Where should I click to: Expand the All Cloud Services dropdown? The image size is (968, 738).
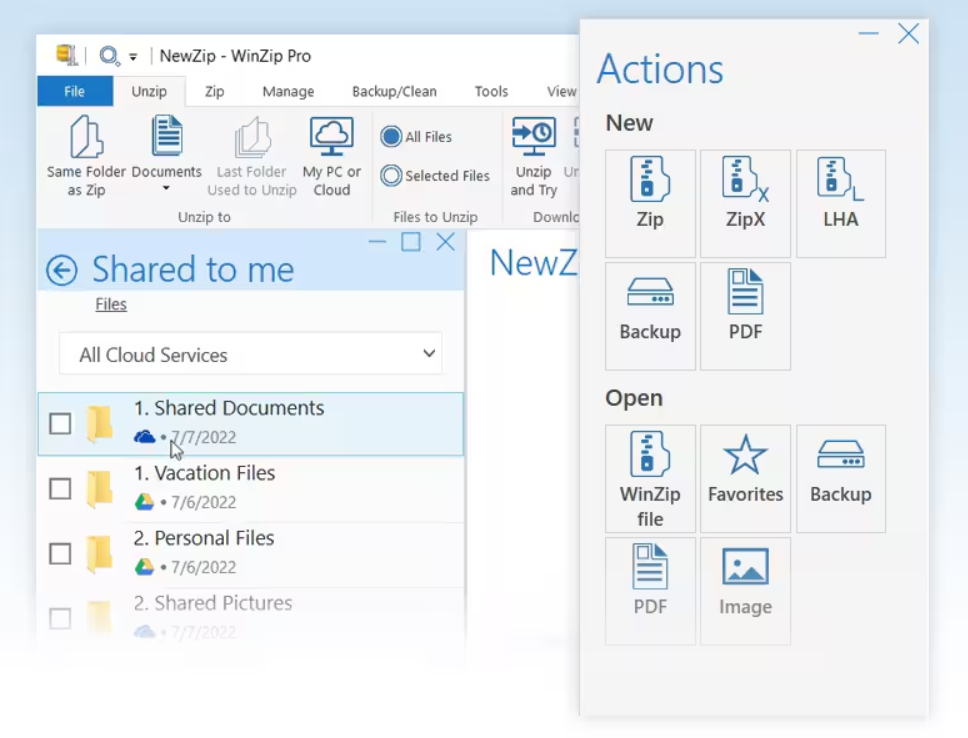point(429,354)
